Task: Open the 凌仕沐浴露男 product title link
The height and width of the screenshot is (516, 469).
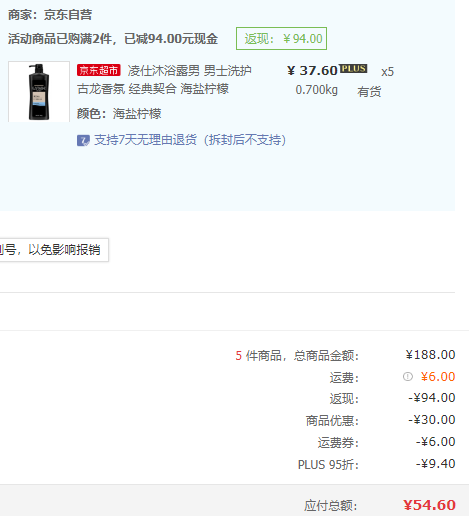Action: 164,80
